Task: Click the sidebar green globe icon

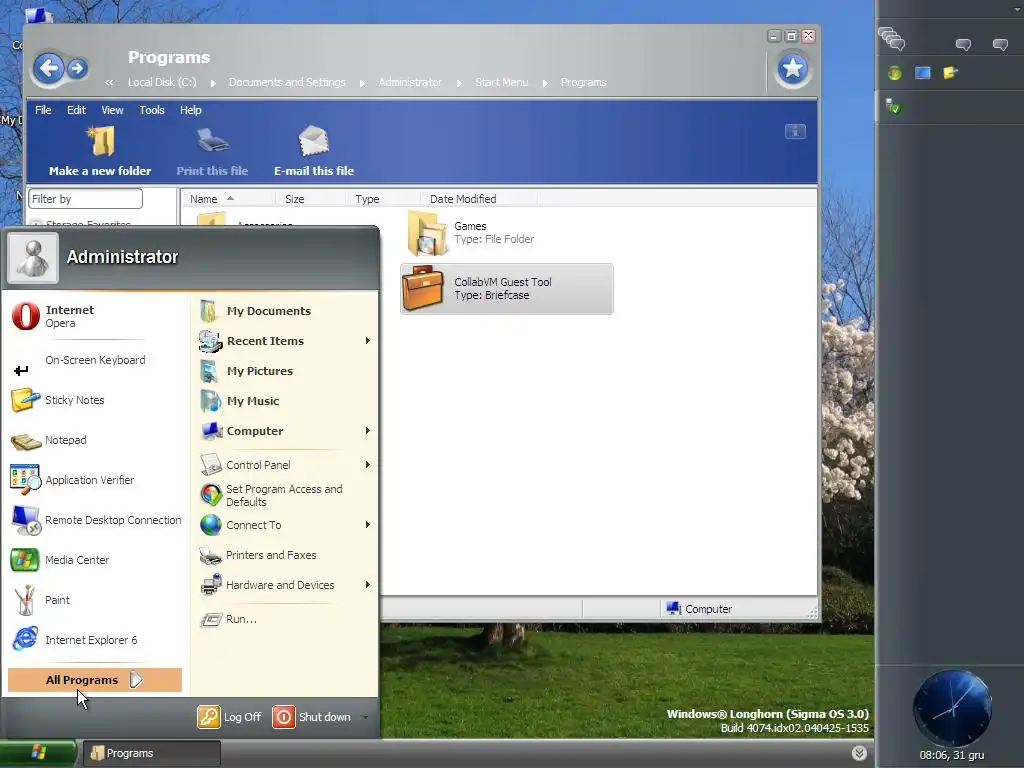Action: pyautogui.click(x=895, y=72)
